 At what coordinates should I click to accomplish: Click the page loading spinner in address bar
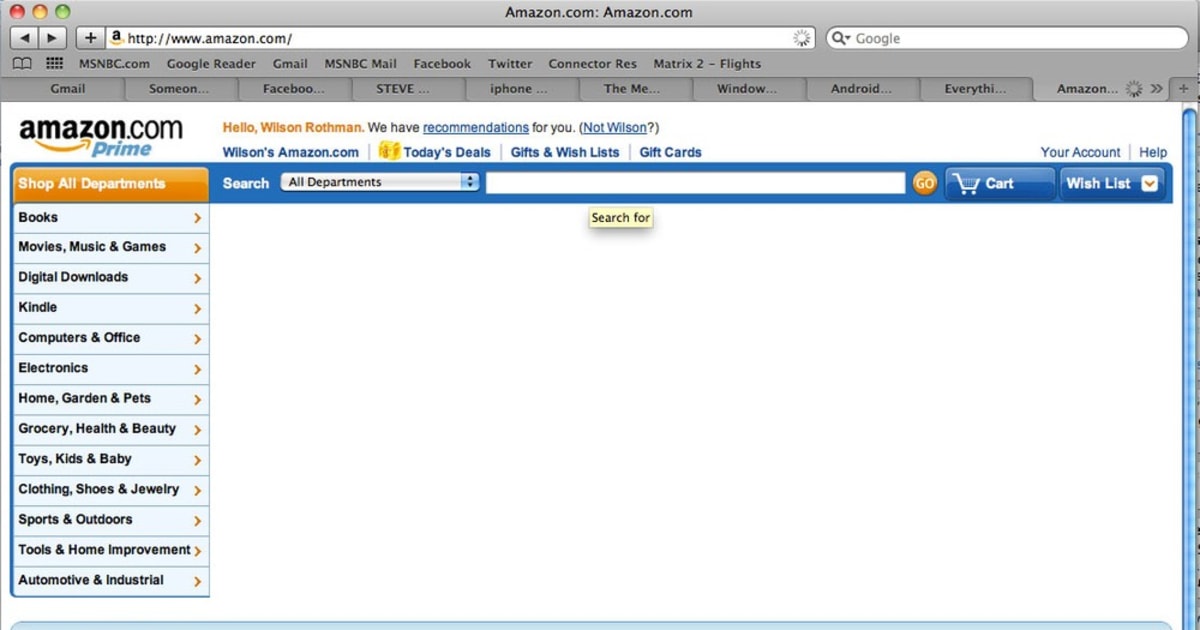(x=802, y=38)
